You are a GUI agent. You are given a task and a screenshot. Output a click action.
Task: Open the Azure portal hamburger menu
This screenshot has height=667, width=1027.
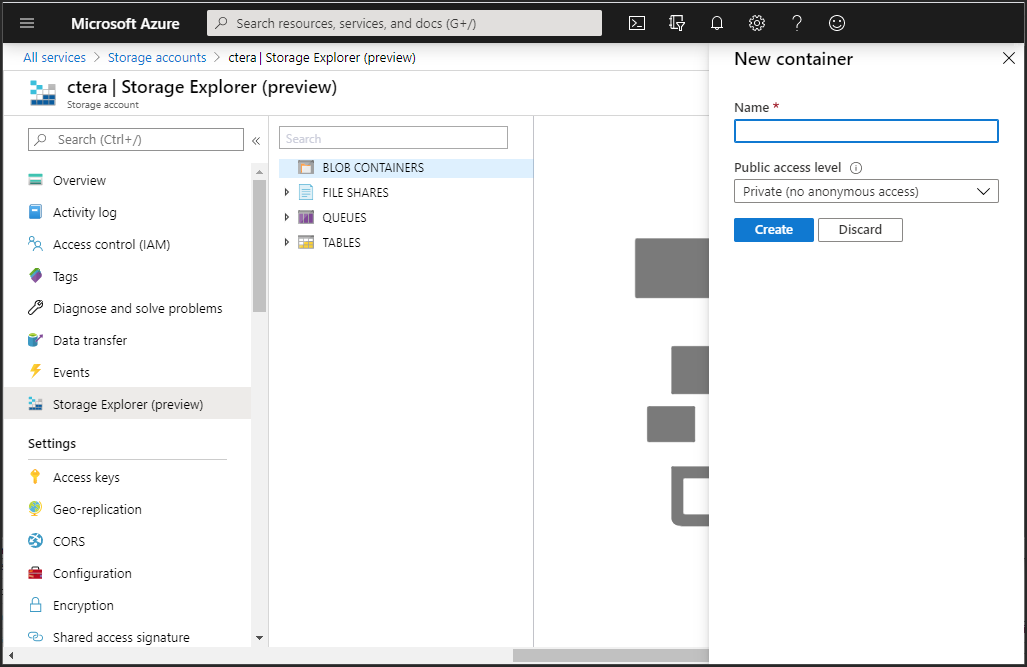(27, 24)
